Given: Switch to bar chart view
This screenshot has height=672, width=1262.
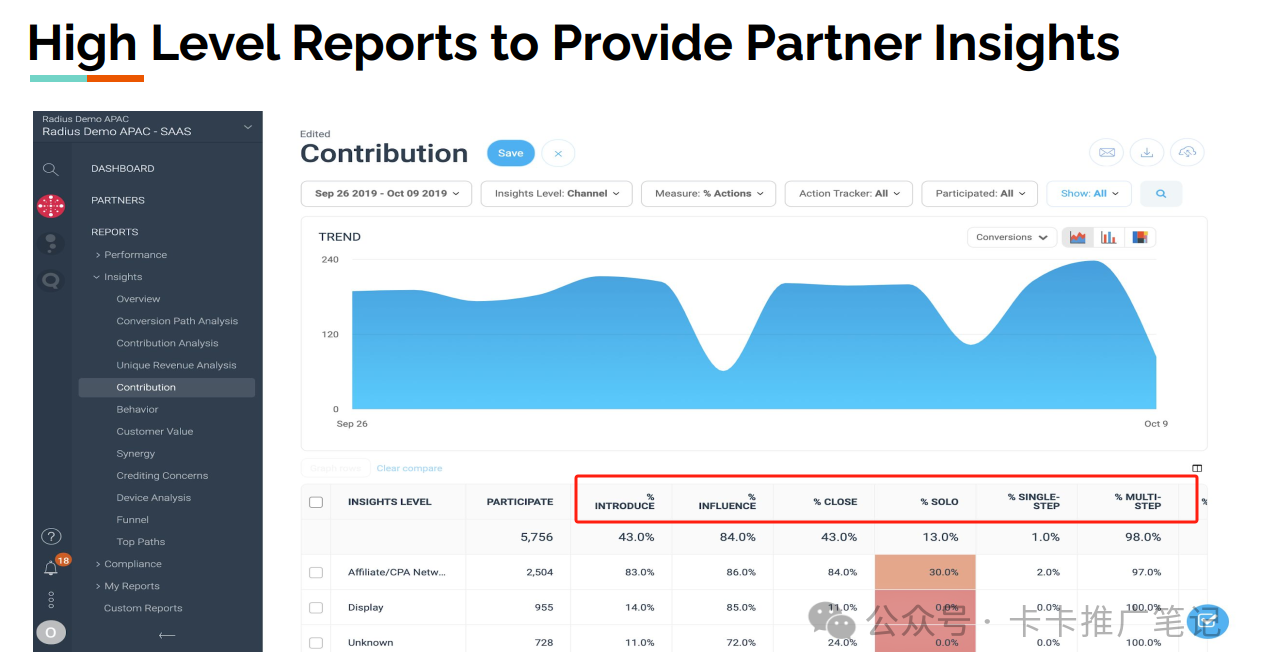Looking at the screenshot, I should pyautogui.click(x=1108, y=238).
